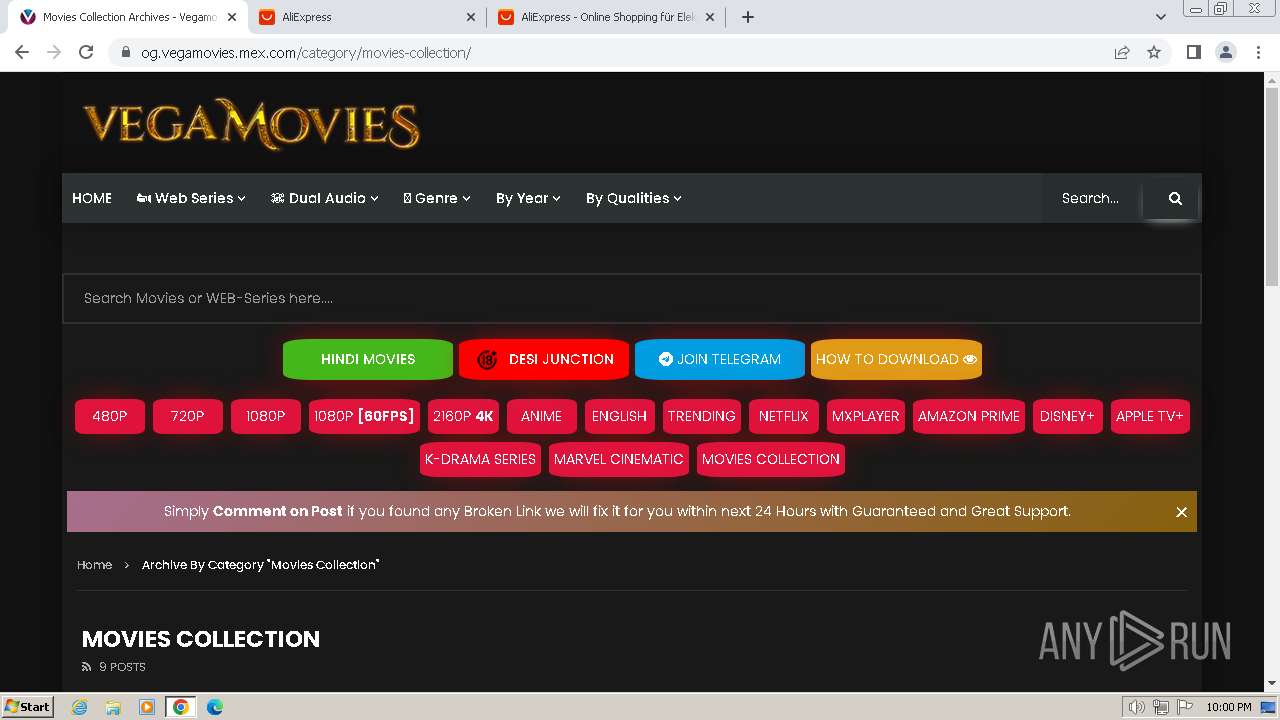Screen dimensions: 1280x720
Task: Expand the Dual Audio dropdown menu
Action: [325, 198]
